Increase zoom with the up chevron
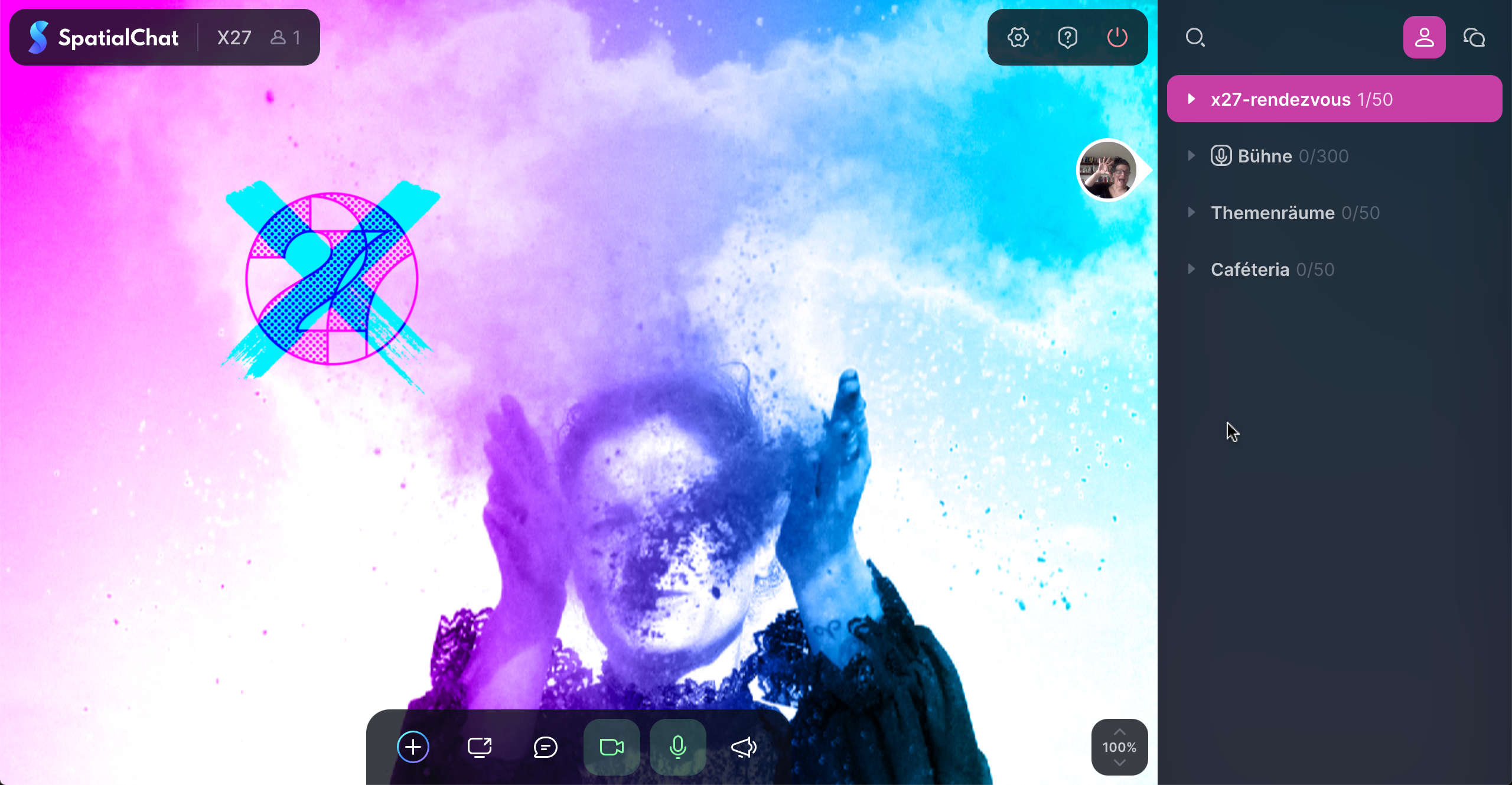Viewport: 1512px width, 785px height. 1119,732
